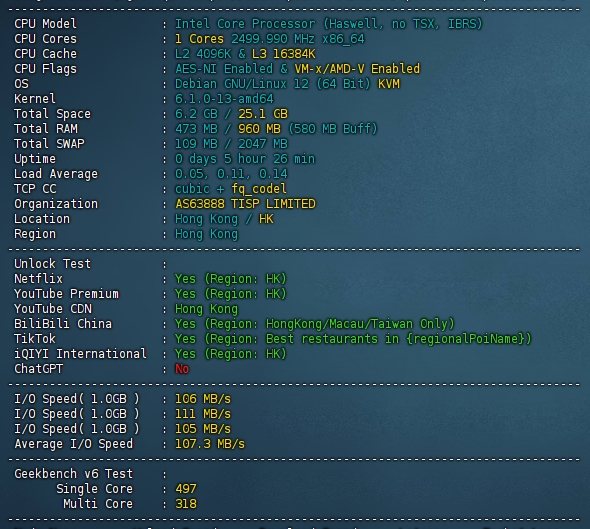Click Single Core score '497'
The image size is (590, 529).
[186, 489]
